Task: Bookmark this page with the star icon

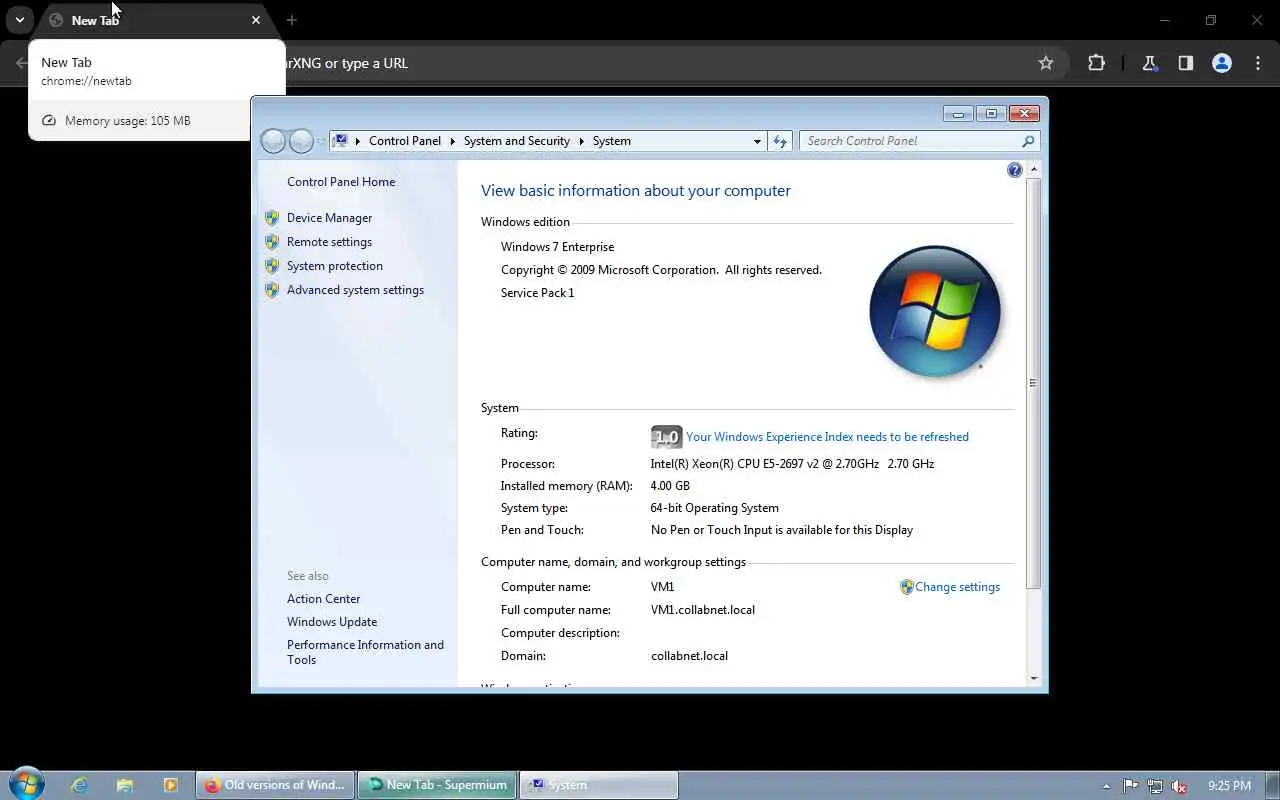Action: (x=1046, y=63)
